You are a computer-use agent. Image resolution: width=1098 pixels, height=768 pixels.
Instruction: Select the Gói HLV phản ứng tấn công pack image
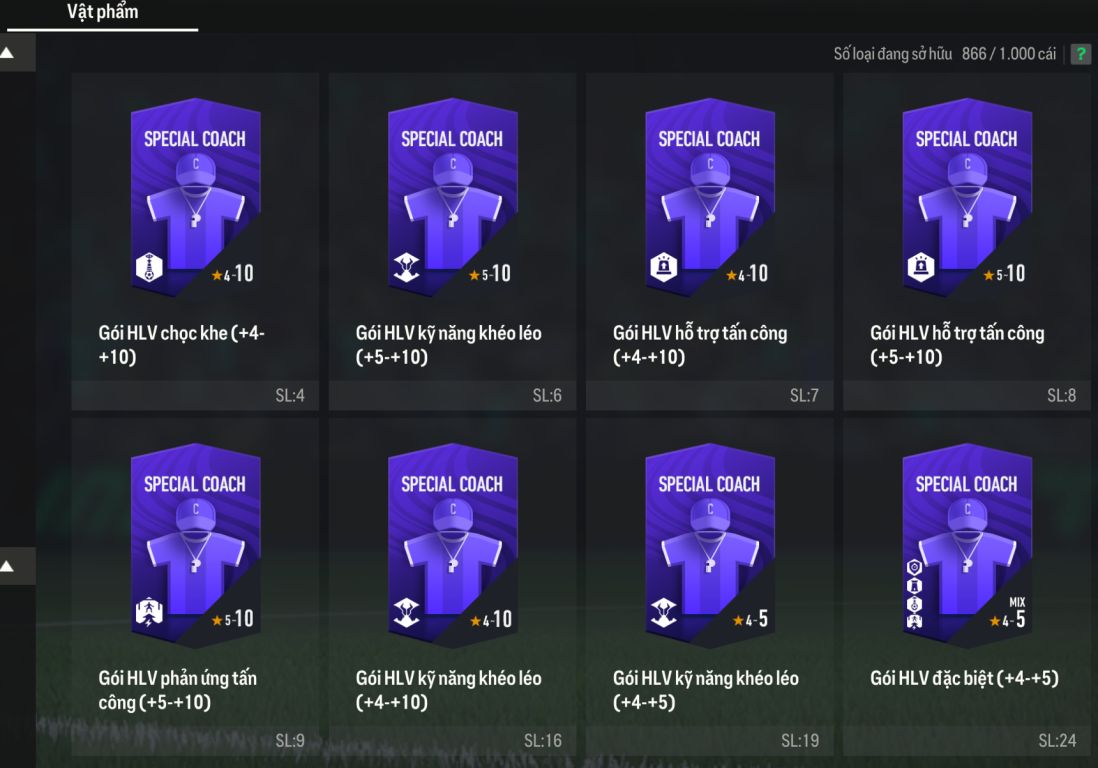tap(195, 542)
